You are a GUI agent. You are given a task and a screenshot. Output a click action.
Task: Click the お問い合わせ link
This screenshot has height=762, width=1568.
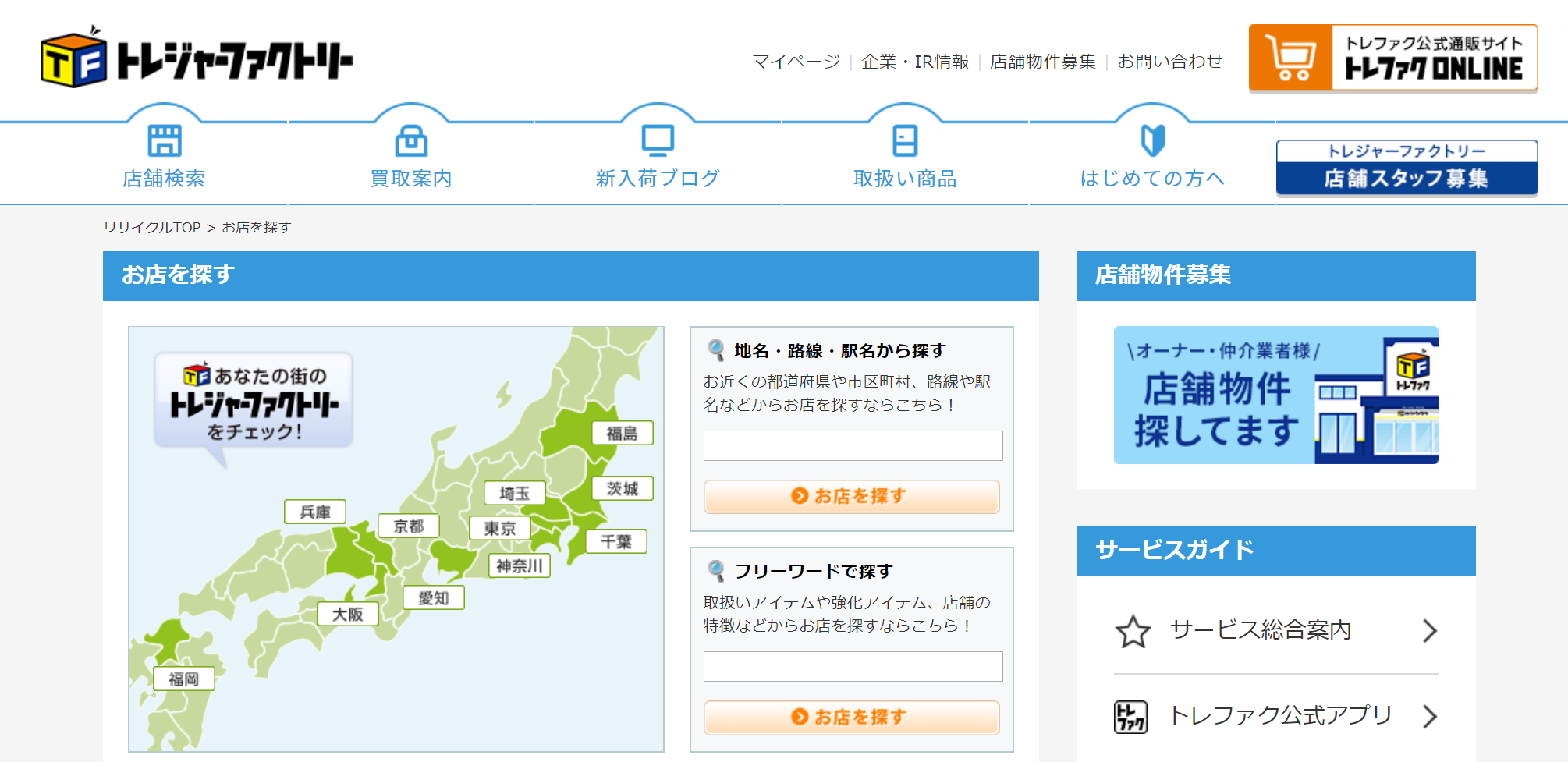tap(1169, 62)
